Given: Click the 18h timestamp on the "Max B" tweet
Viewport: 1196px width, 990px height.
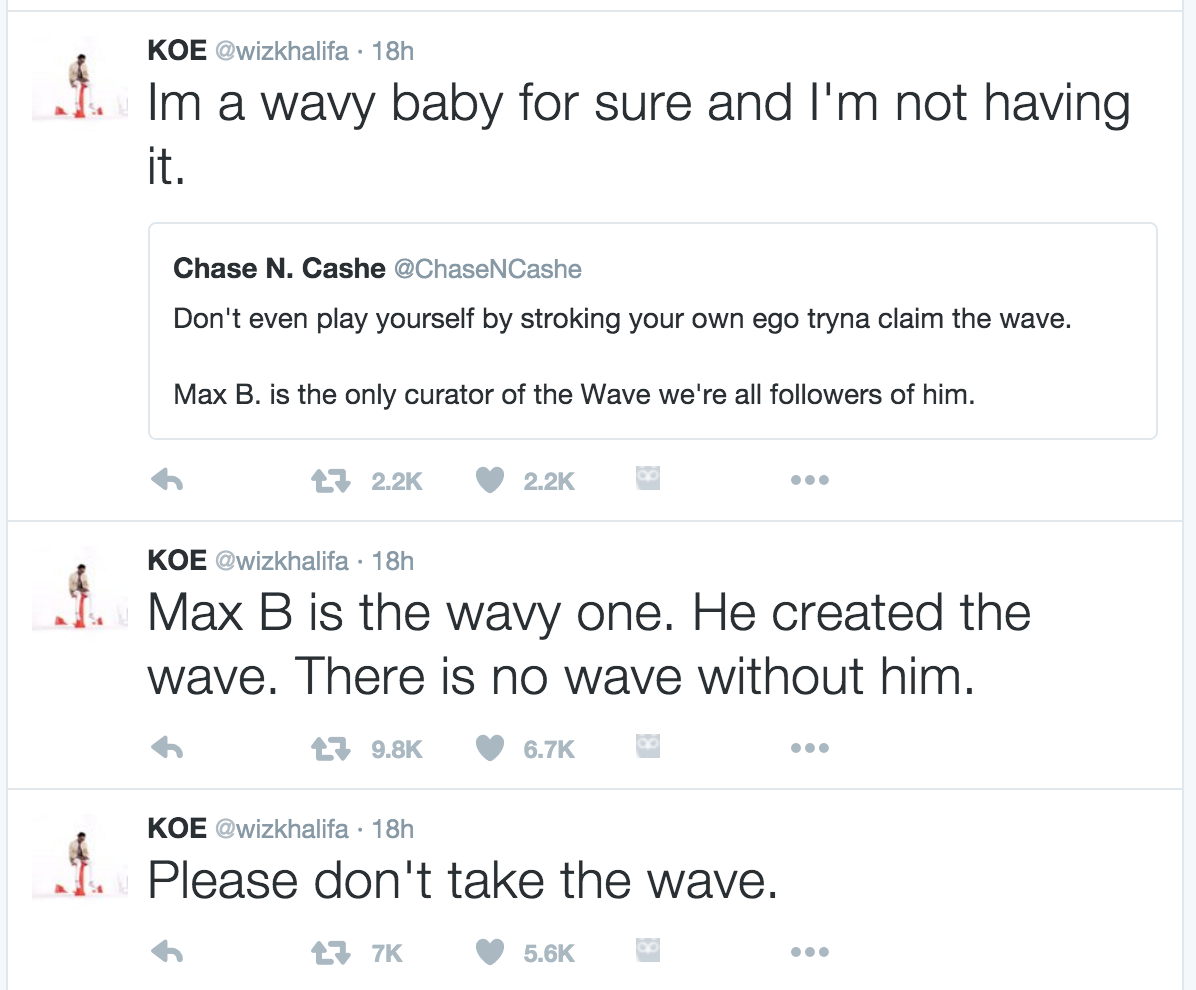Looking at the screenshot, I should pos(392,561).
